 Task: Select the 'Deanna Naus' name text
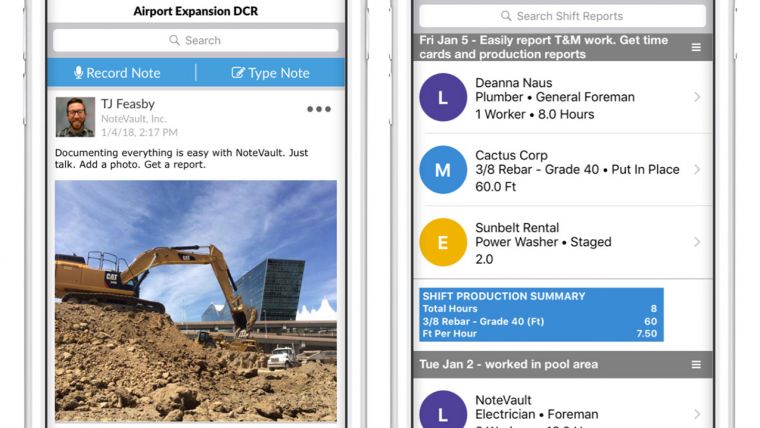point(513,83)
